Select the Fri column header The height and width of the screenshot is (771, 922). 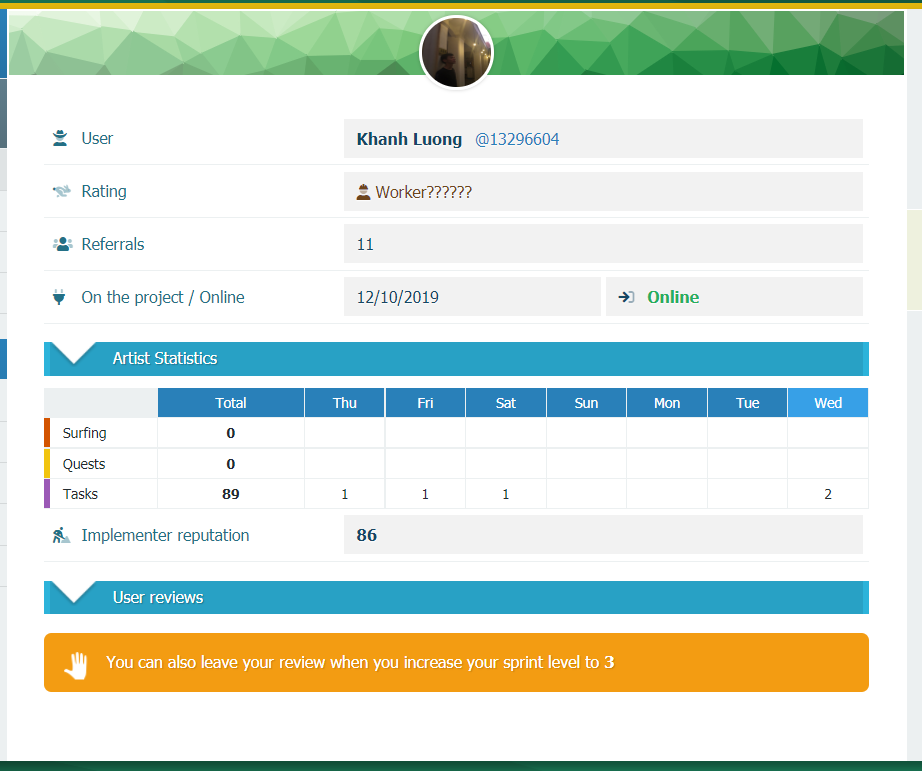point(425,403)
